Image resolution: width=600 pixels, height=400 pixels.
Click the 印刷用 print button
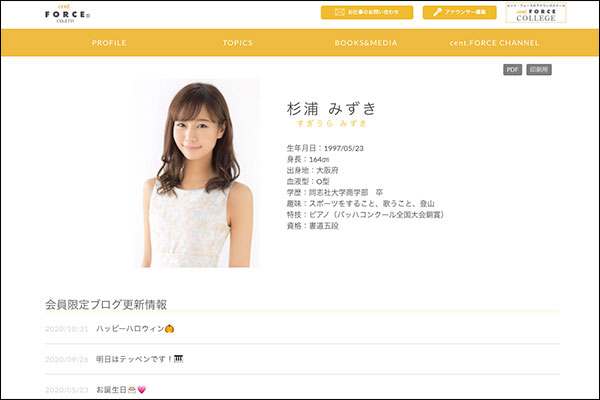pyautogui.click(x=539, y=70)
